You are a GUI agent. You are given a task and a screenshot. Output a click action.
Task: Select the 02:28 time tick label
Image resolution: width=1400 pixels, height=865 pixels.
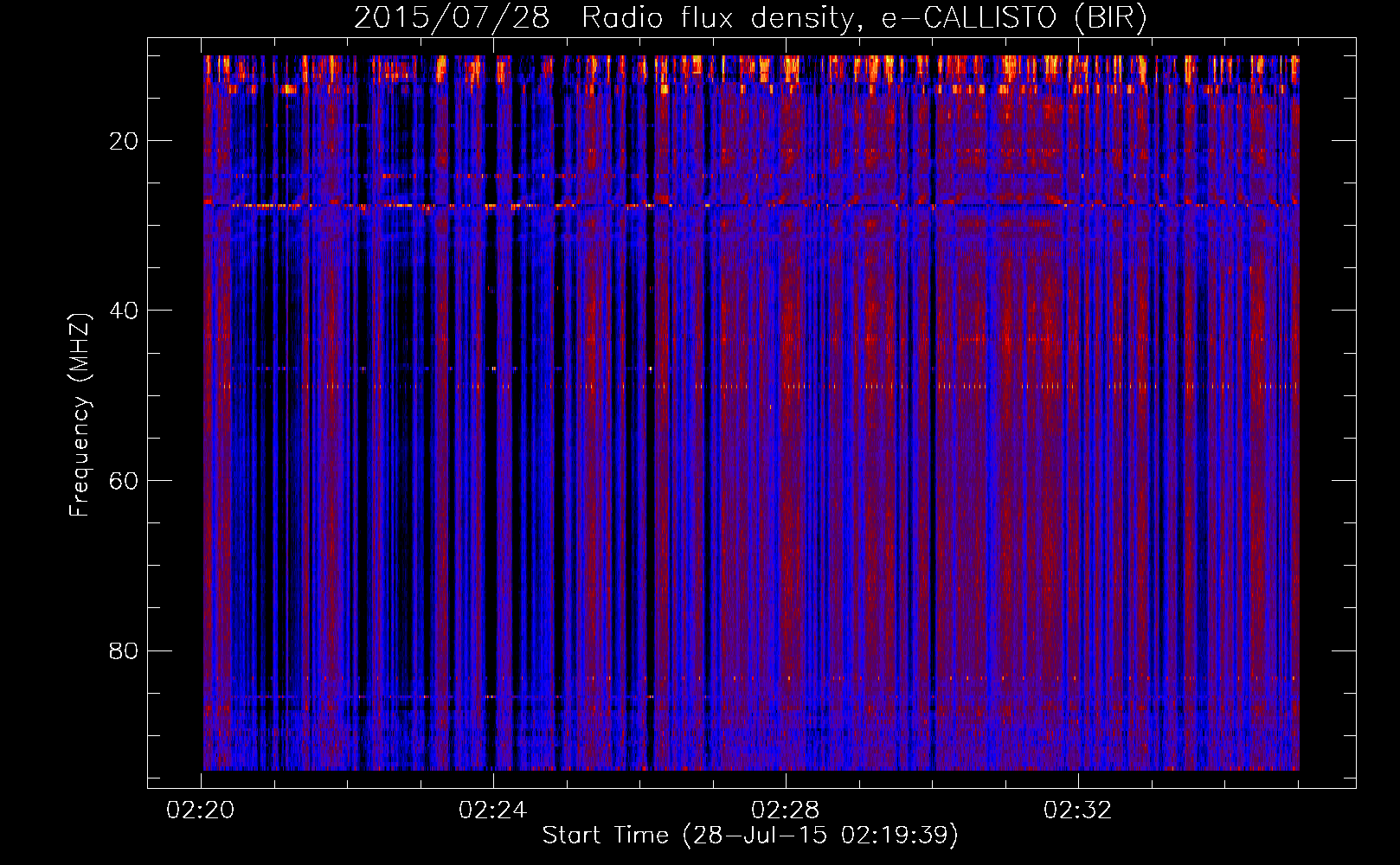click(786, 811)
